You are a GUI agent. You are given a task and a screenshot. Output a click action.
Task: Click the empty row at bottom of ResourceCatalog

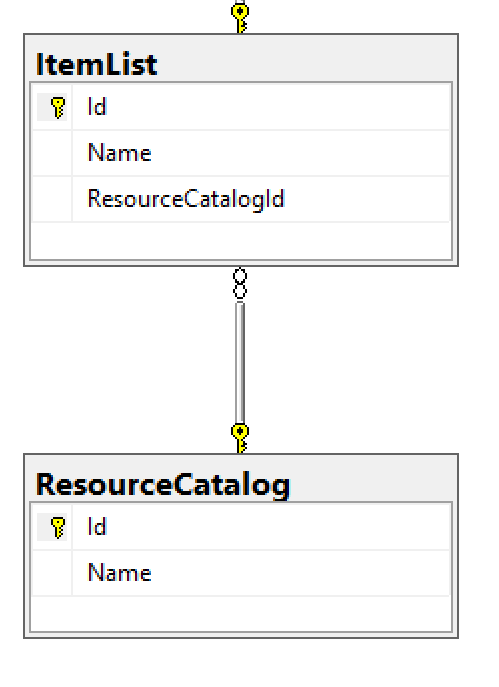pos(241,613)
